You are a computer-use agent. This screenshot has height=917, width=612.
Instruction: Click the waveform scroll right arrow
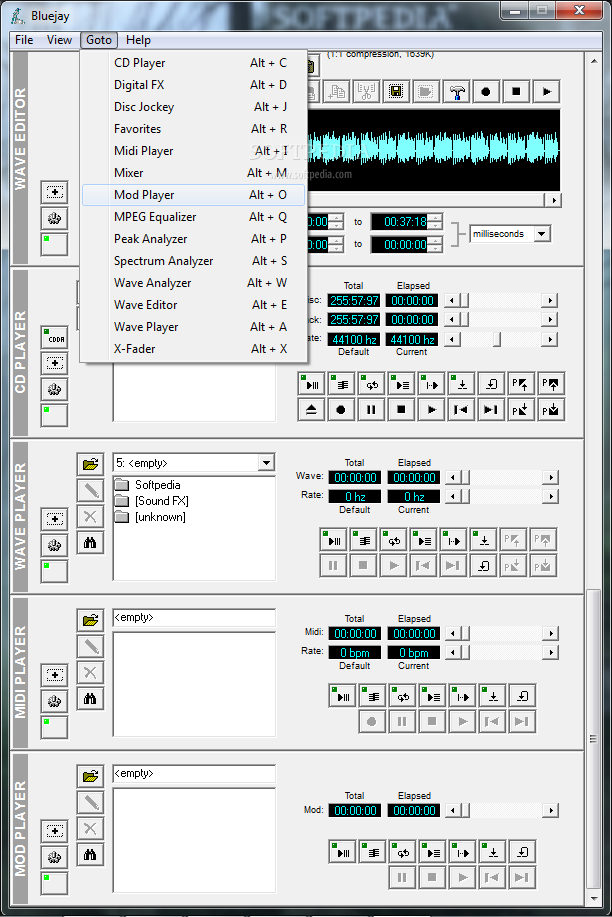tap(553, 200)
